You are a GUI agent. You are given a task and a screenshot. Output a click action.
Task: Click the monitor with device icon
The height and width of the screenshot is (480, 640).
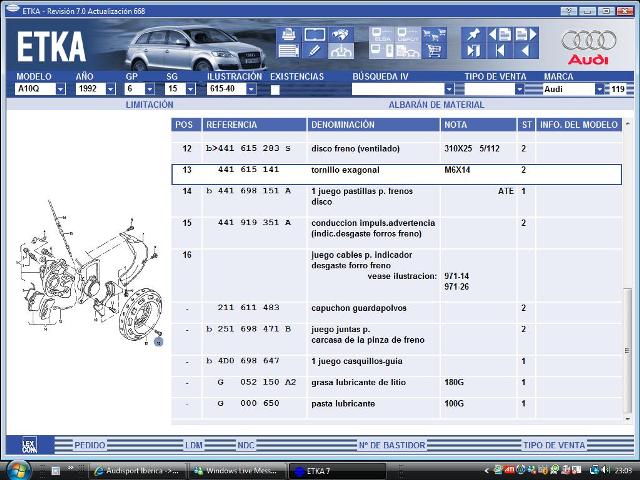point(382,51)
